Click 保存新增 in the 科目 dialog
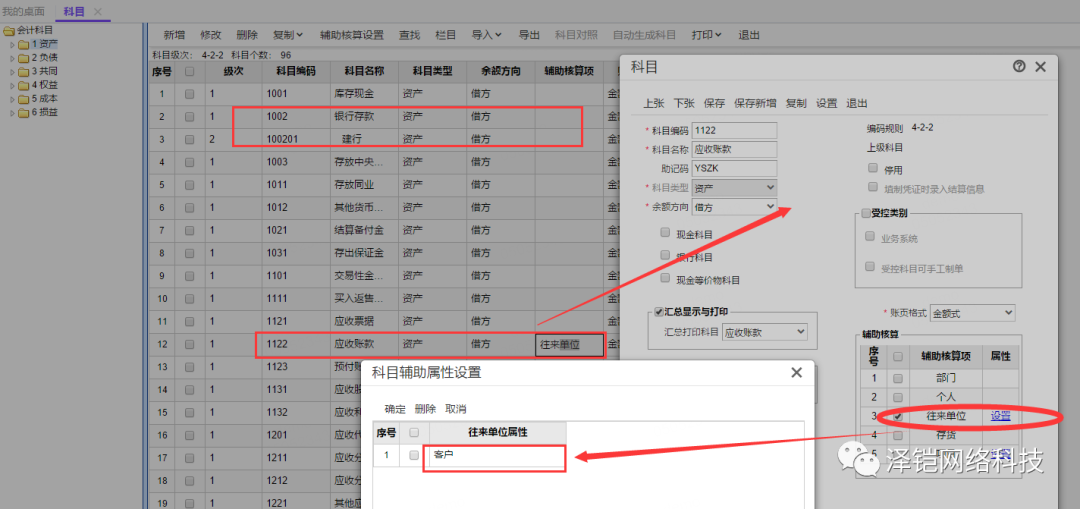This screenshot has width=1080, height=509. (754, 103)
